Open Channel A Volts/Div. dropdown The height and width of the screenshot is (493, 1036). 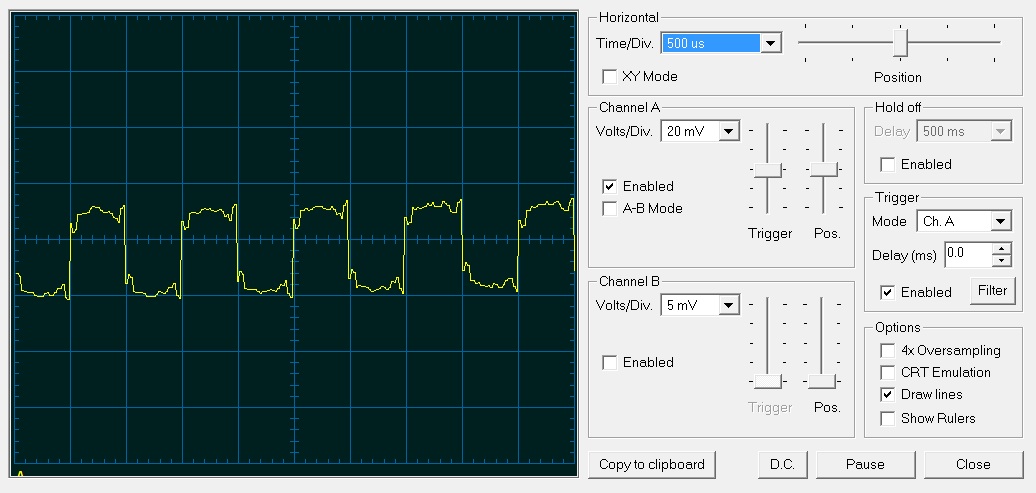pyautogui.click(x=729, y=131)
